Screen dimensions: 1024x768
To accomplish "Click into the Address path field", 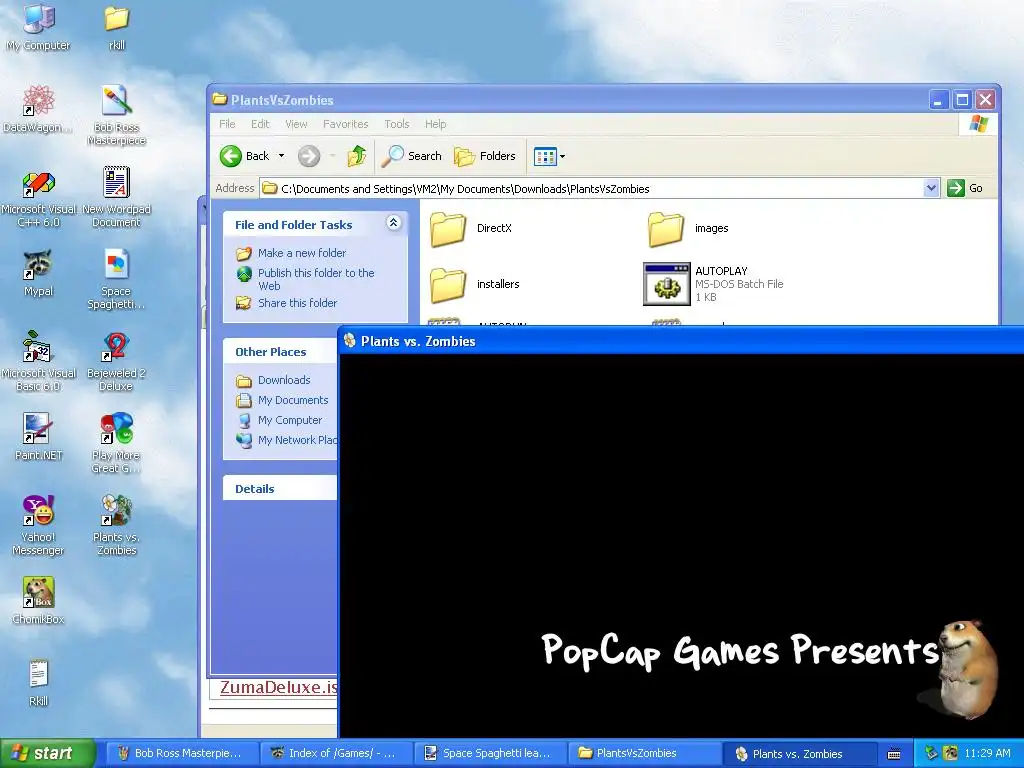I will coord(592,189).
